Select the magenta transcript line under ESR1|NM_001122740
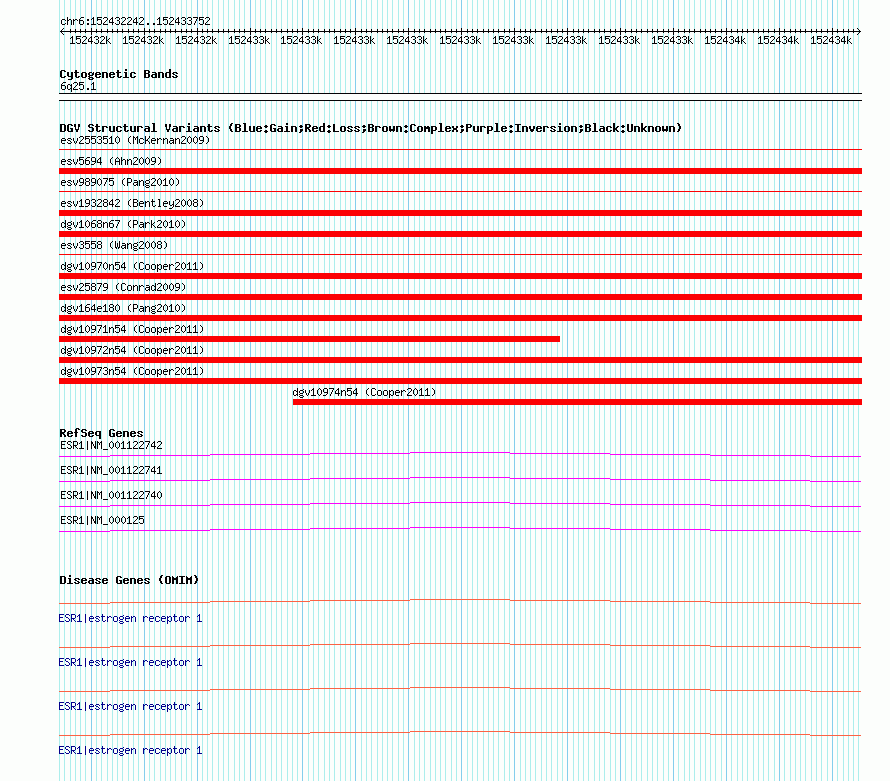 click(460, 505)
